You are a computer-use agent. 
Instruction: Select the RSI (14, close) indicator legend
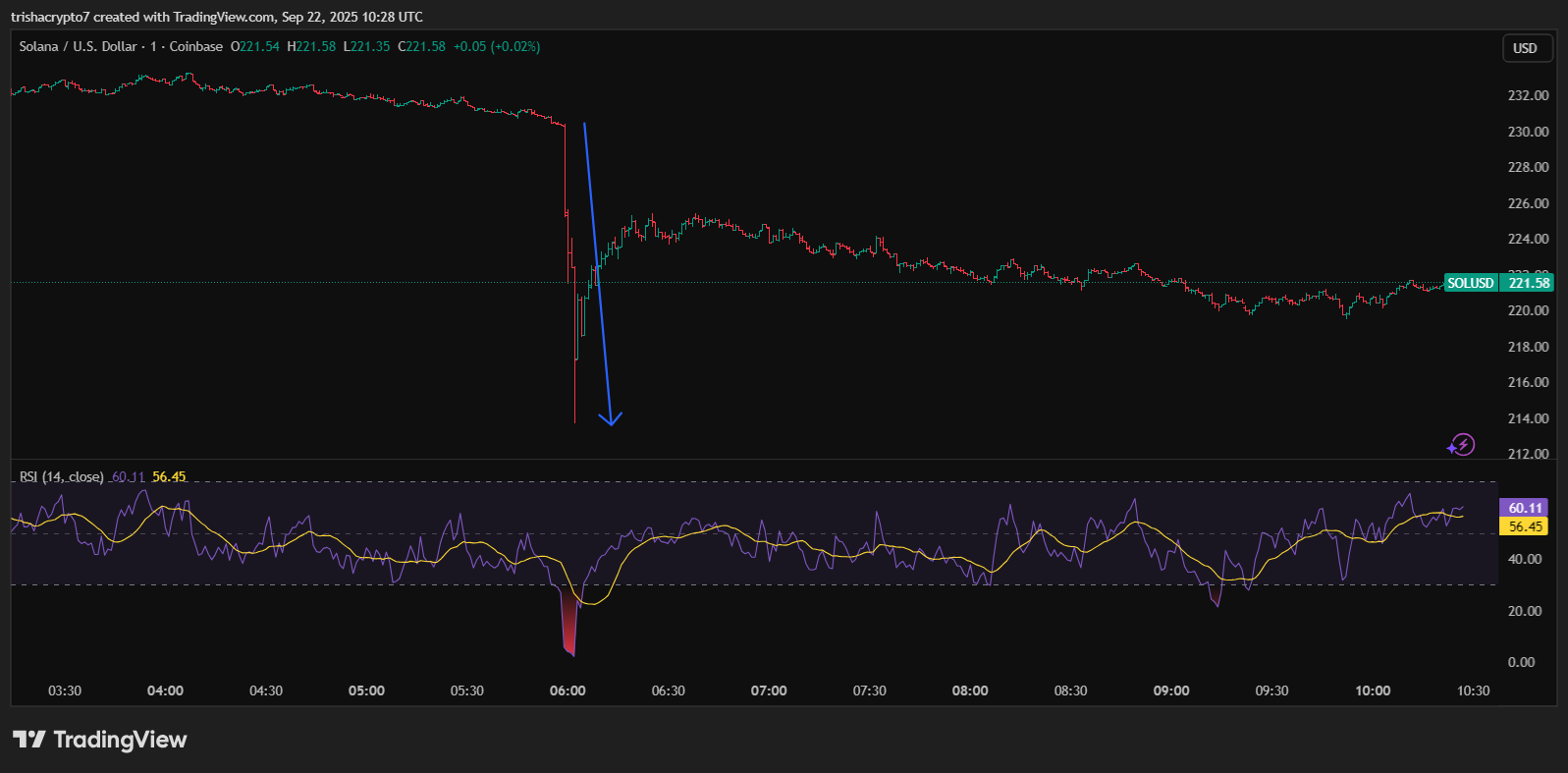(61, 476)
